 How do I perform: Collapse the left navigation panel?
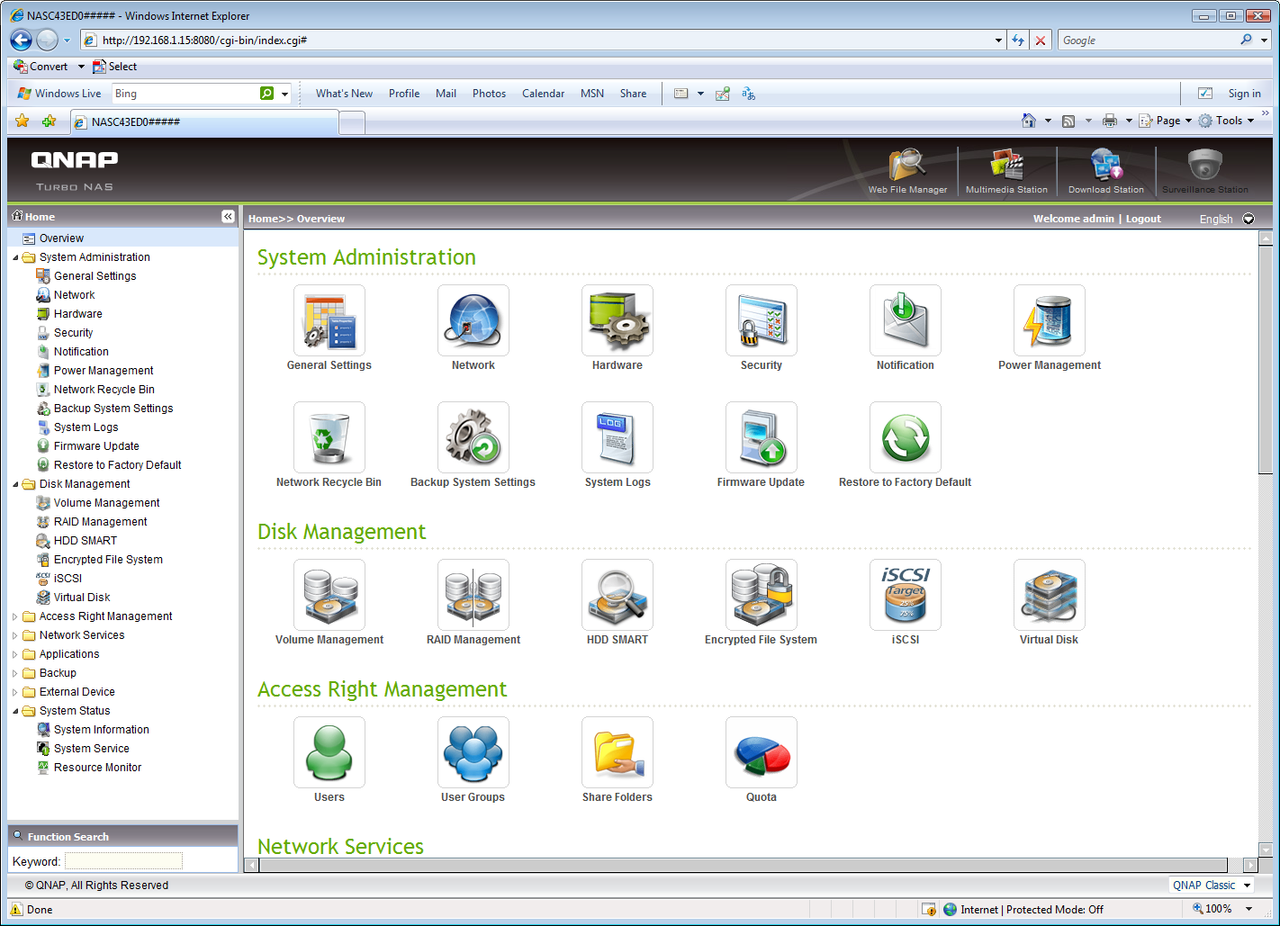coord(228,217)
